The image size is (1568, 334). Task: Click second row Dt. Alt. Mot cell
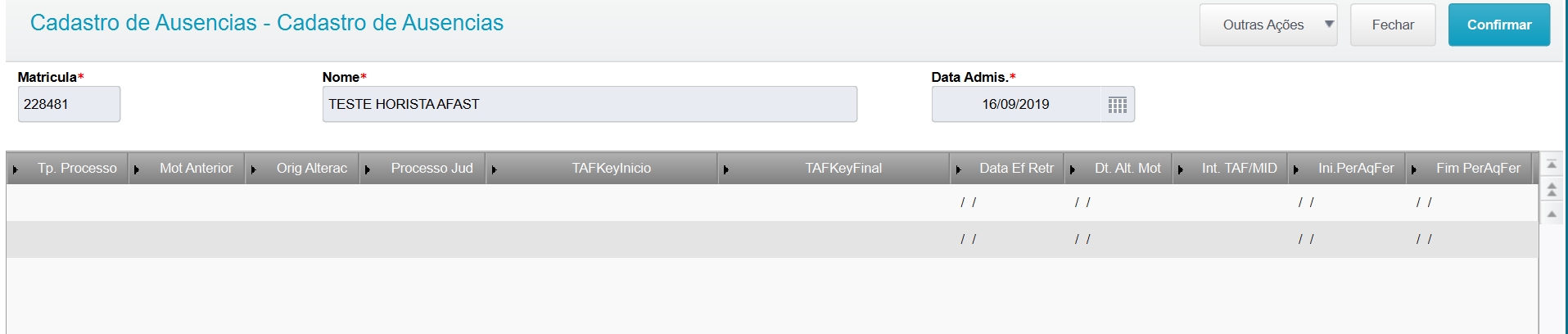coord(1118,239)
